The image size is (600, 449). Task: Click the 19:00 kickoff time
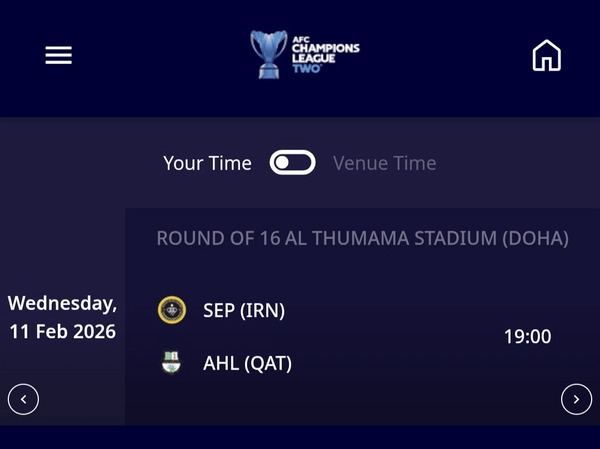point(527,337)
